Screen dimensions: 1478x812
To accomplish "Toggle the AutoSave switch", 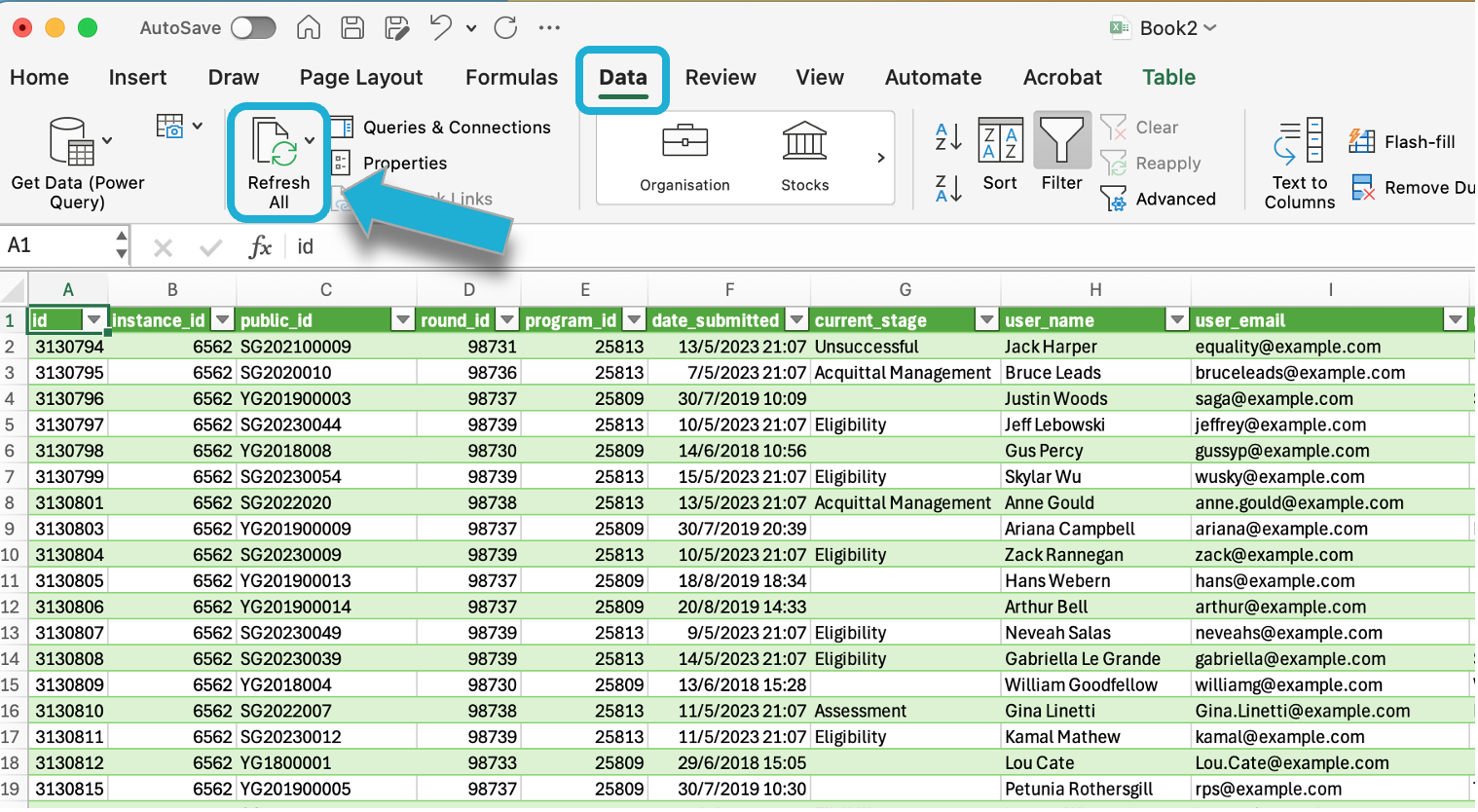I will [x=253, y=28].
